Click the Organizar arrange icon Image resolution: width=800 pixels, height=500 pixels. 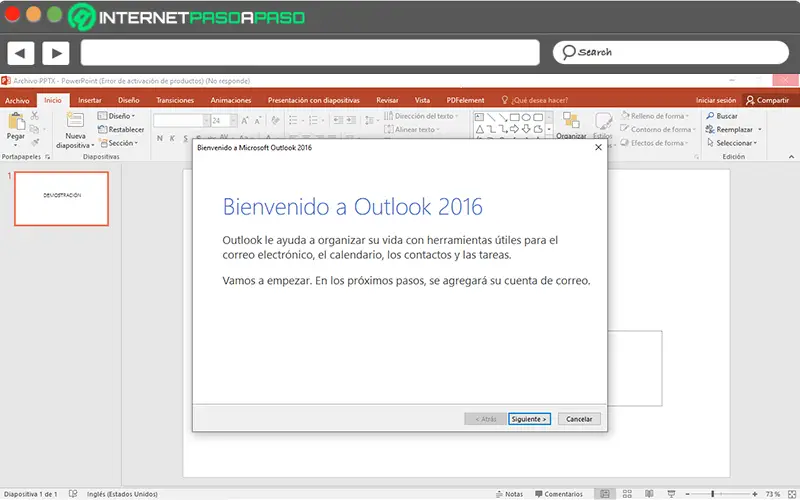[x=571, y=120]
